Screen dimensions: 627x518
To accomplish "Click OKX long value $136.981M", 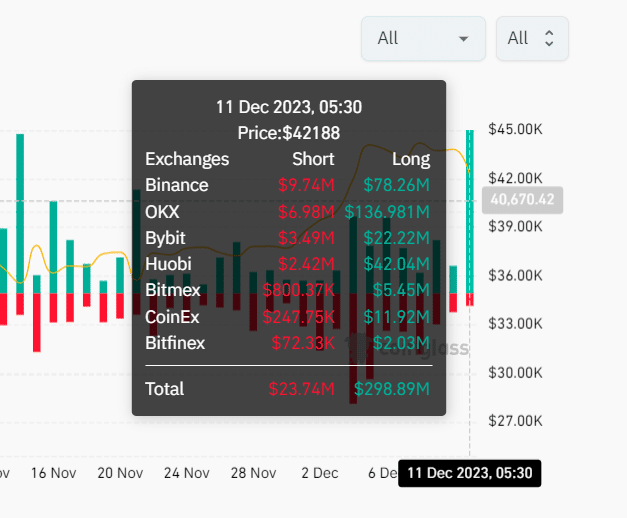I will [x=387, y=212].
